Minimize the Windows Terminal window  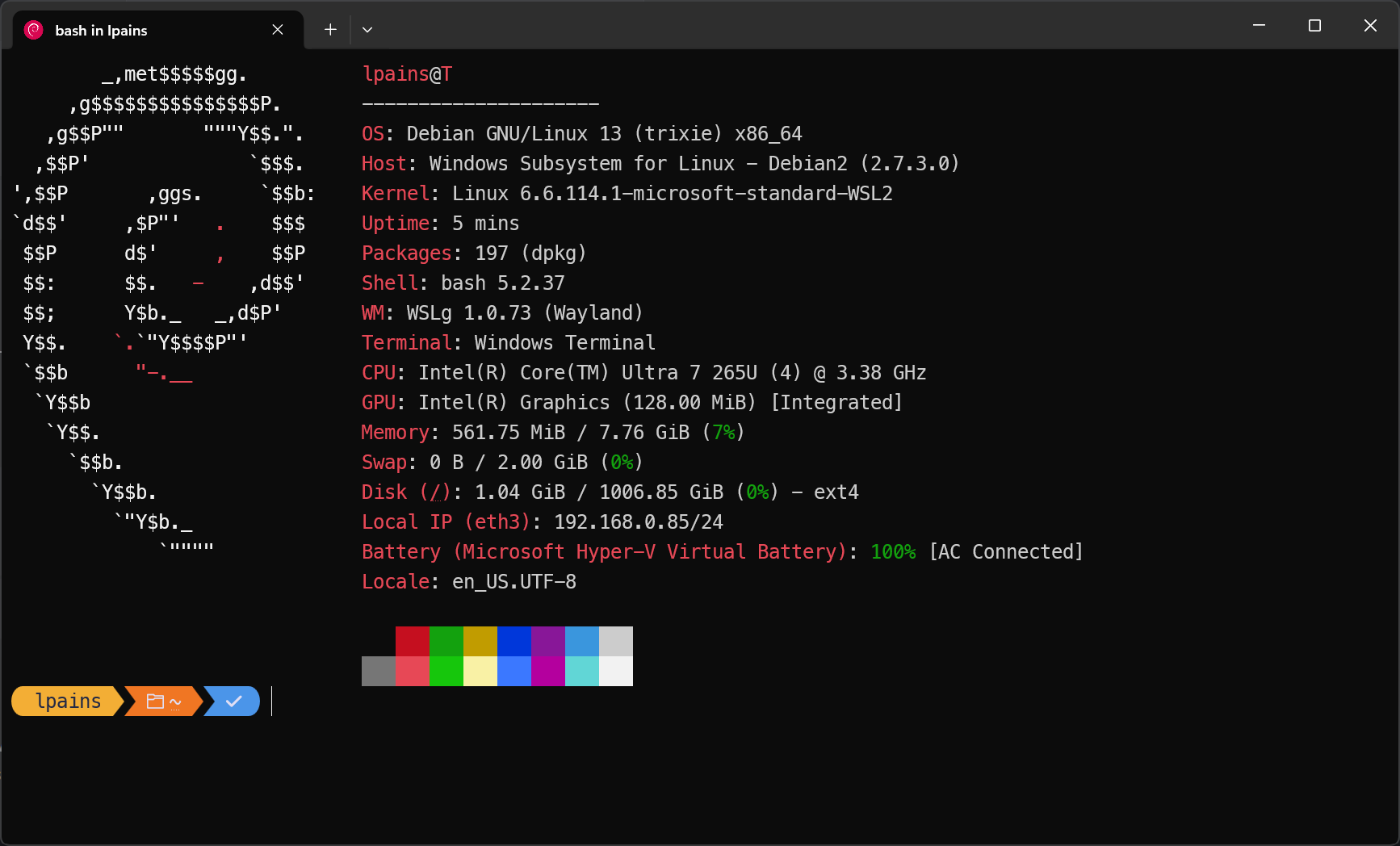click(x=1259, y=26)
